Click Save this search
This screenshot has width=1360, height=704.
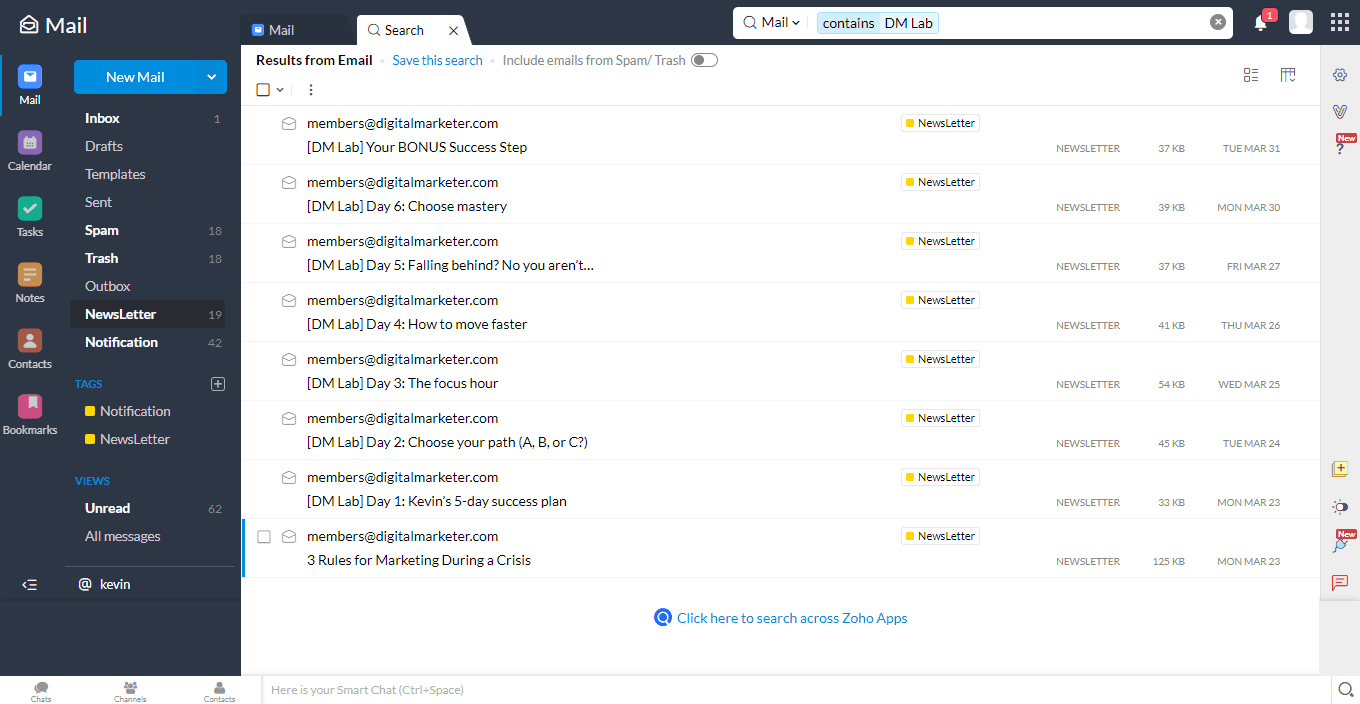pyautogui.click(x=437, y=60)
